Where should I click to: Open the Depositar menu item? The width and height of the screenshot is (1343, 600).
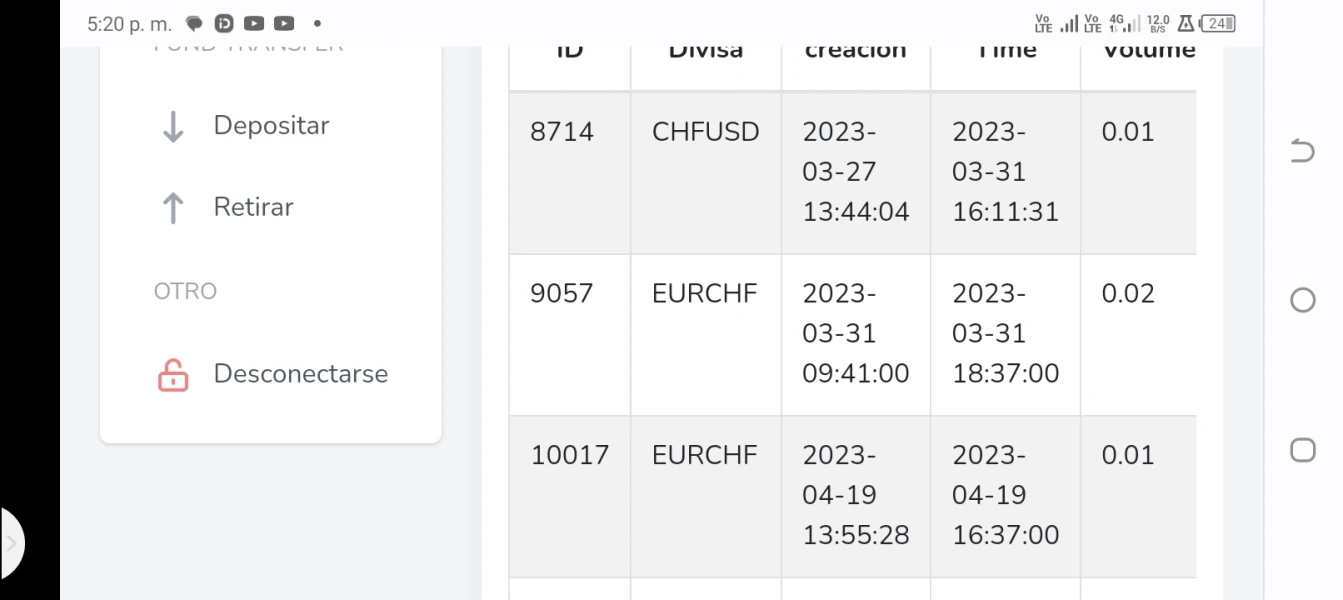(271, 126)
